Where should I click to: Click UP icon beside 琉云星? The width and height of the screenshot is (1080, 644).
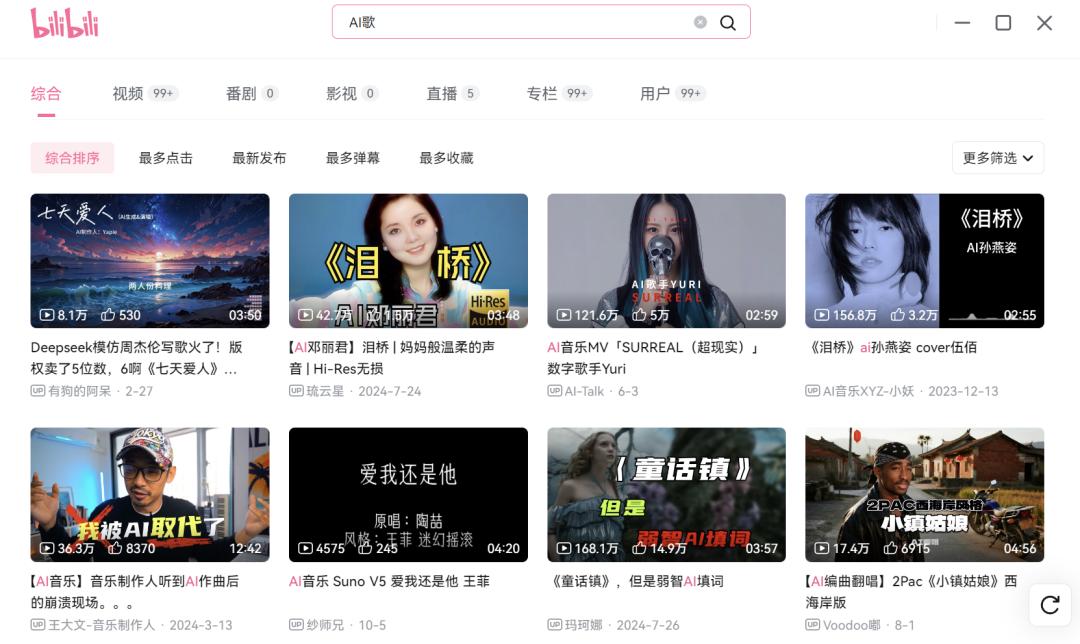pyautogui.click(x=296, y=391)
